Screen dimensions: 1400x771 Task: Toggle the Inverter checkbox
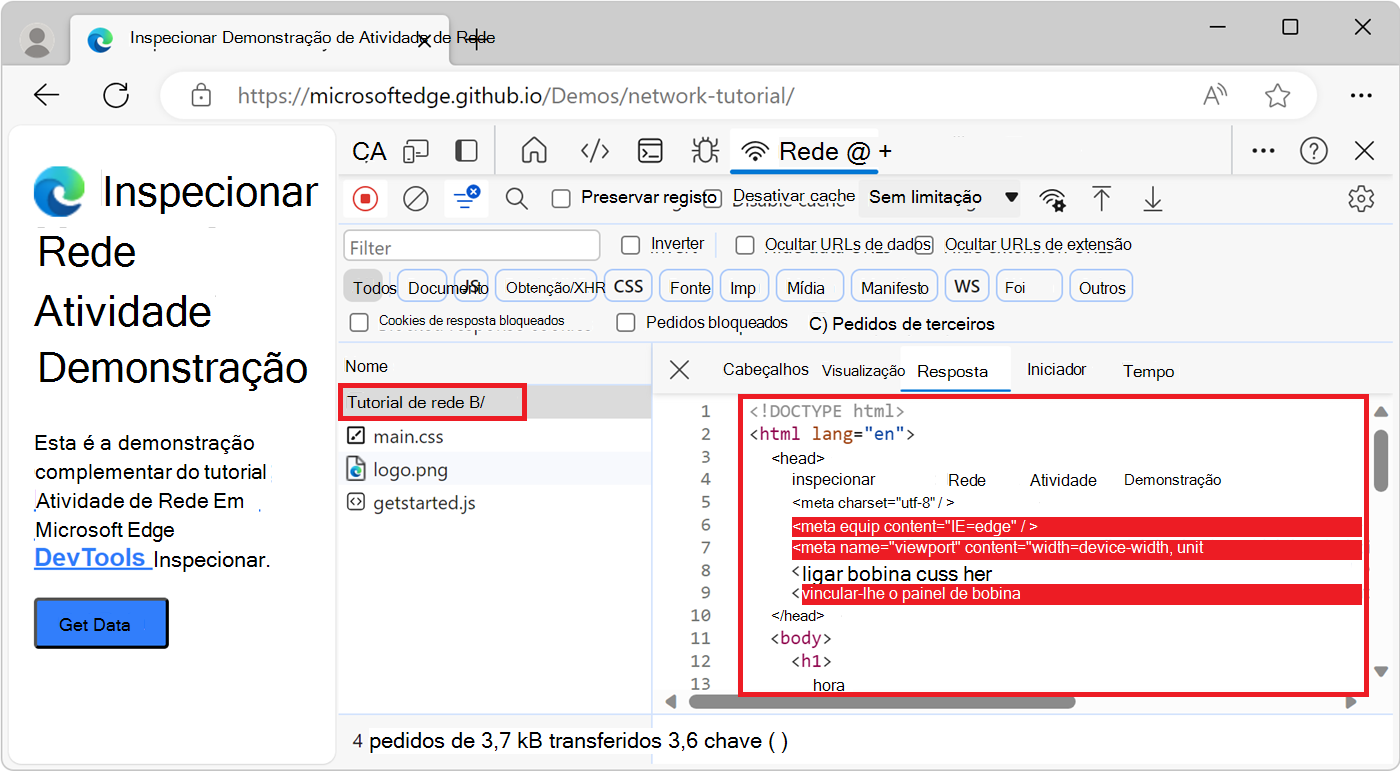pos(630,245)
